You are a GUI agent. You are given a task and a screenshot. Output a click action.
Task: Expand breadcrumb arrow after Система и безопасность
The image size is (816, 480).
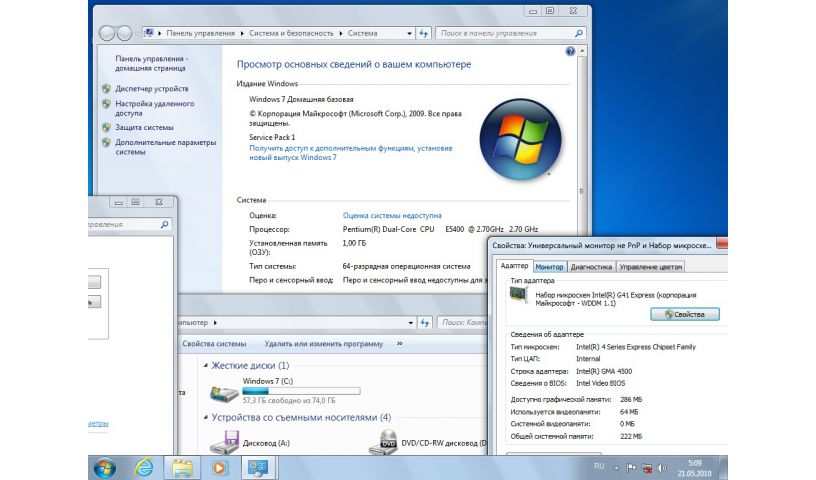pyautogui.click(x=341, y=33)
